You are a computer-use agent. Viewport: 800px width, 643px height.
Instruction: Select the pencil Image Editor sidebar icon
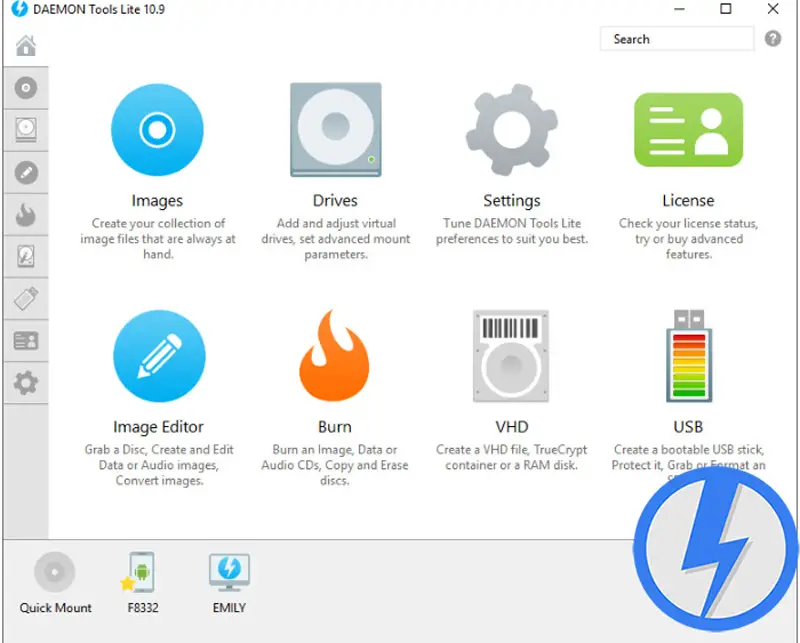pyautogui.click(x=26, y=172)
